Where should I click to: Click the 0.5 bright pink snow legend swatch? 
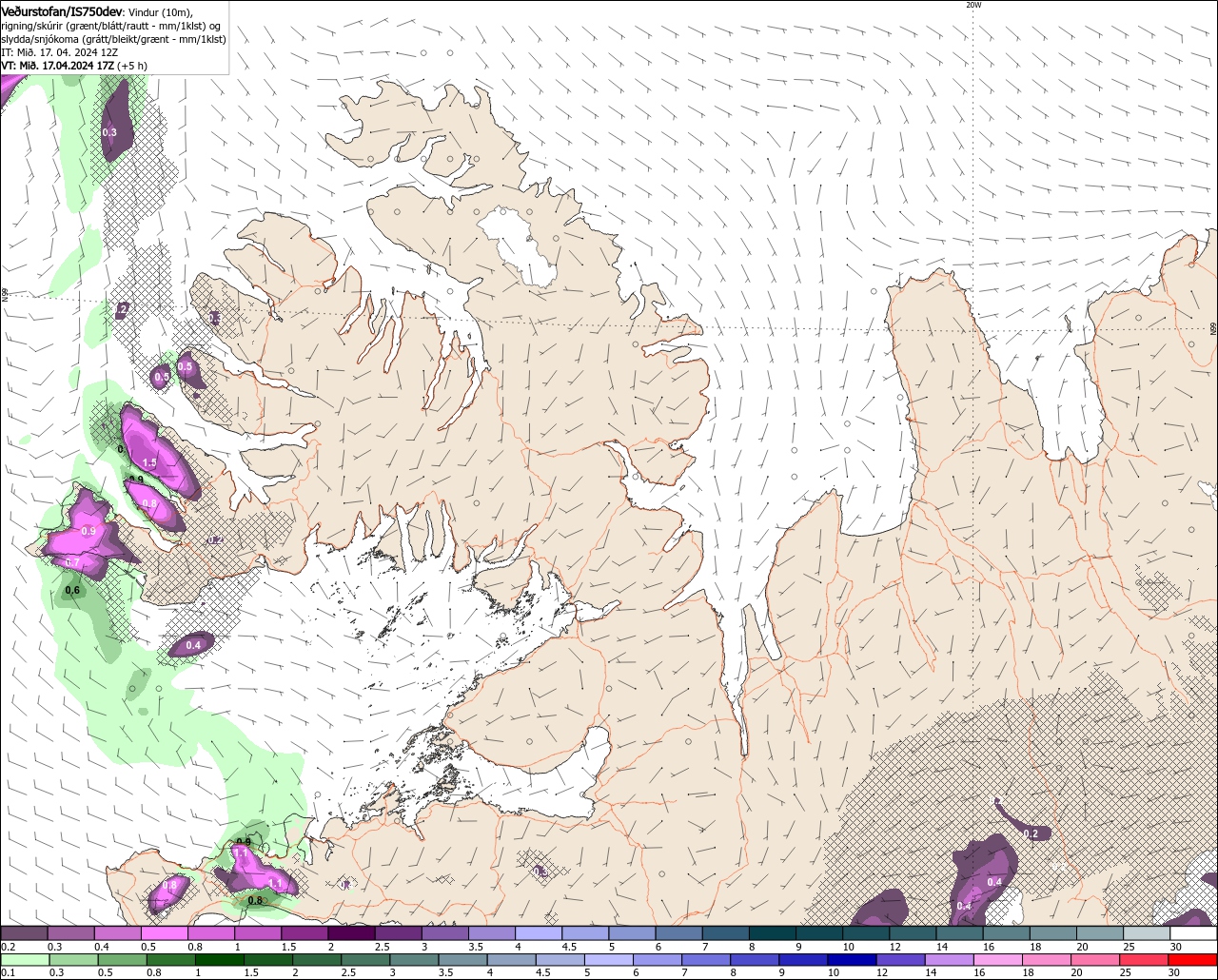coord(164,933)
